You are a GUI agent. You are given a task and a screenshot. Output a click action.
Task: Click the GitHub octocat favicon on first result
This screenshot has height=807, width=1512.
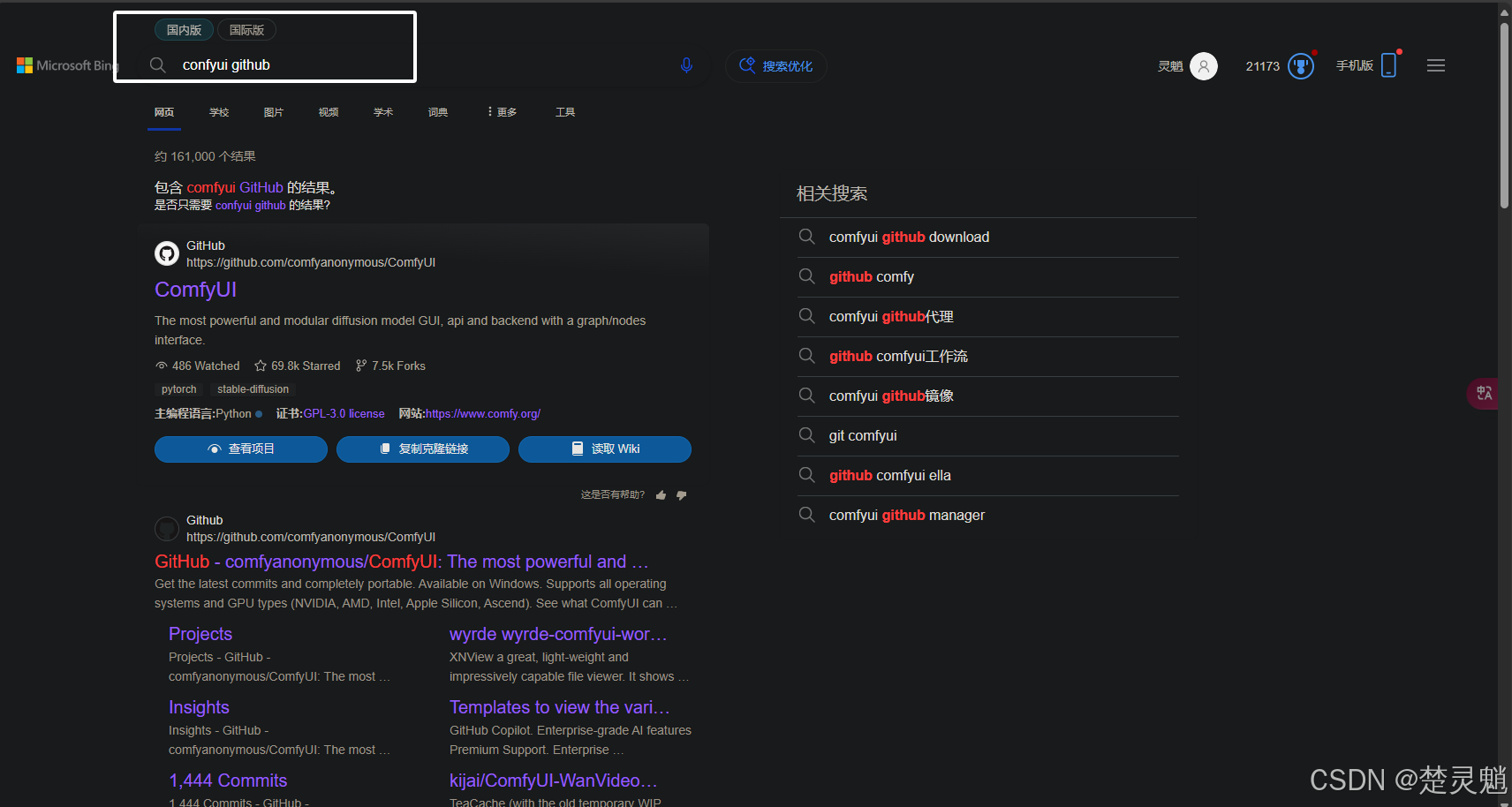coord(167,254)
